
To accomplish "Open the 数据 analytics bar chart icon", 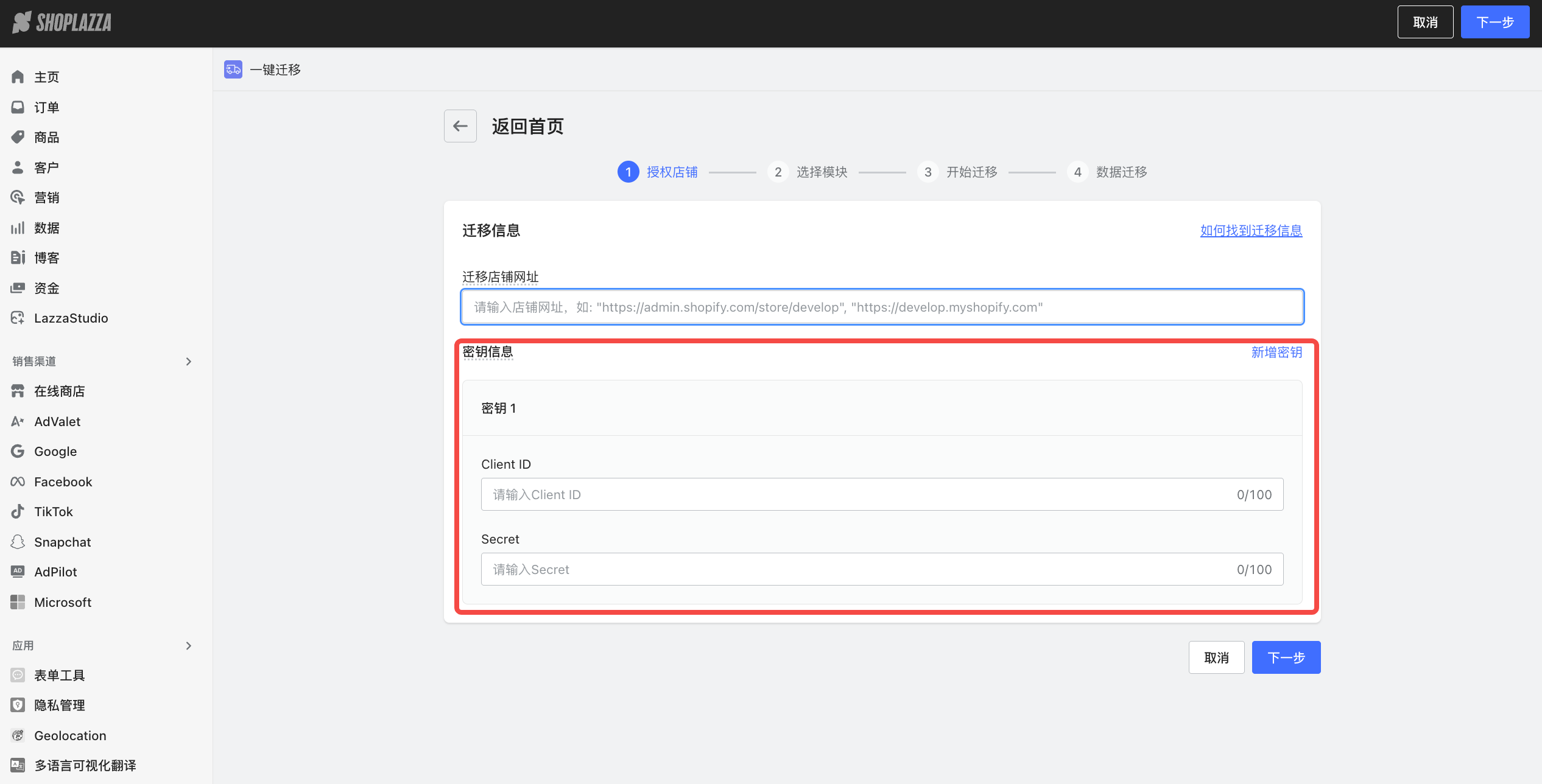I will (18, 228).
